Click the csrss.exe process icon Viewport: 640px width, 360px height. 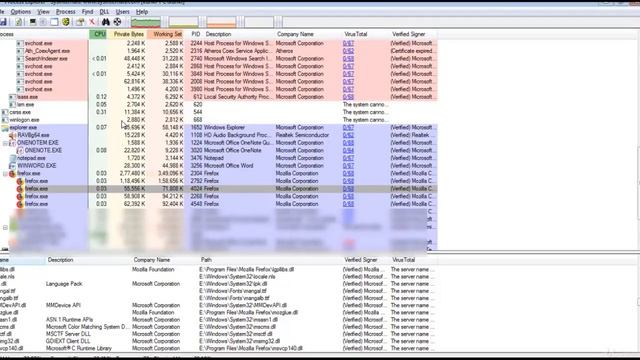click(x=5, y=112)
